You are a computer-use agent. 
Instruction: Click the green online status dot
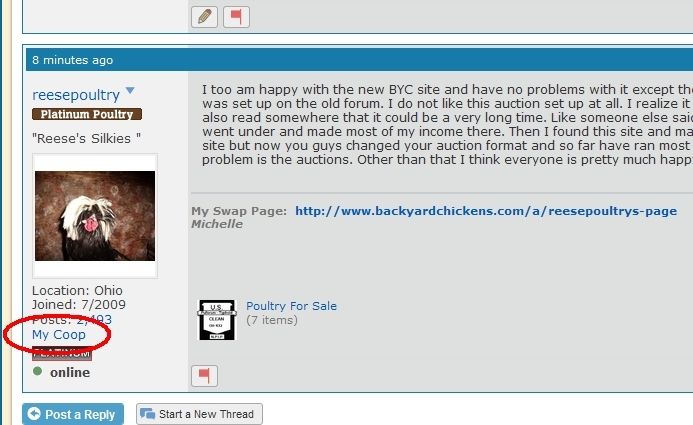coord(38,371)
